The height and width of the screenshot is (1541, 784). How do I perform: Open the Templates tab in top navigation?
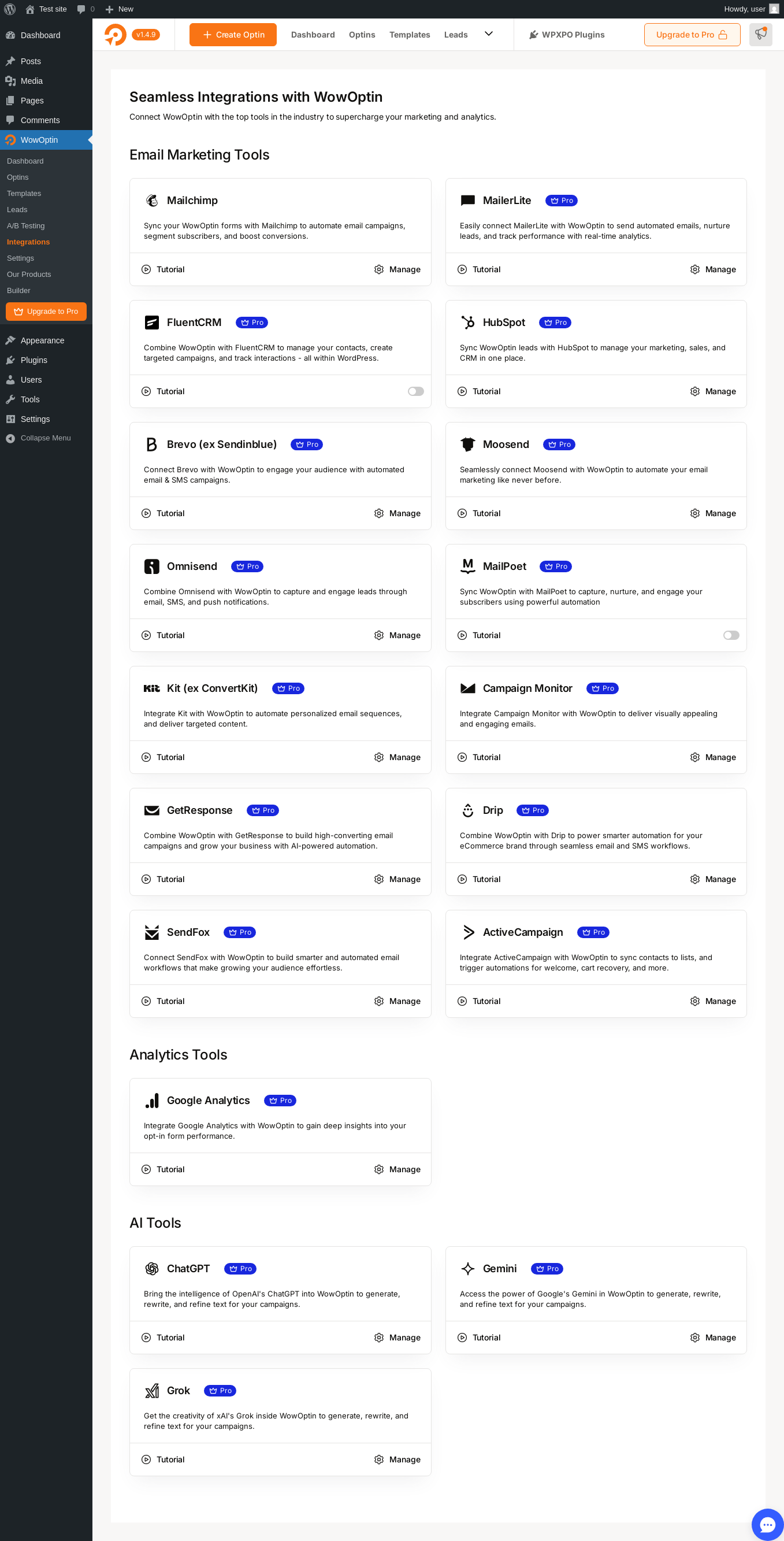click(410, 35)
